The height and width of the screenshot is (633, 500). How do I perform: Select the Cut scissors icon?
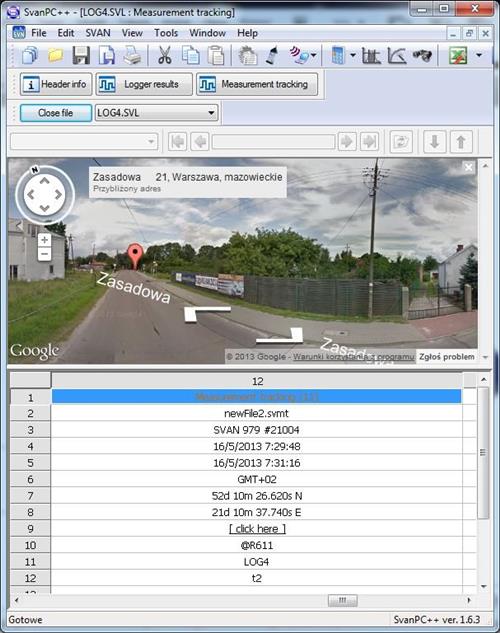point(165,55)
